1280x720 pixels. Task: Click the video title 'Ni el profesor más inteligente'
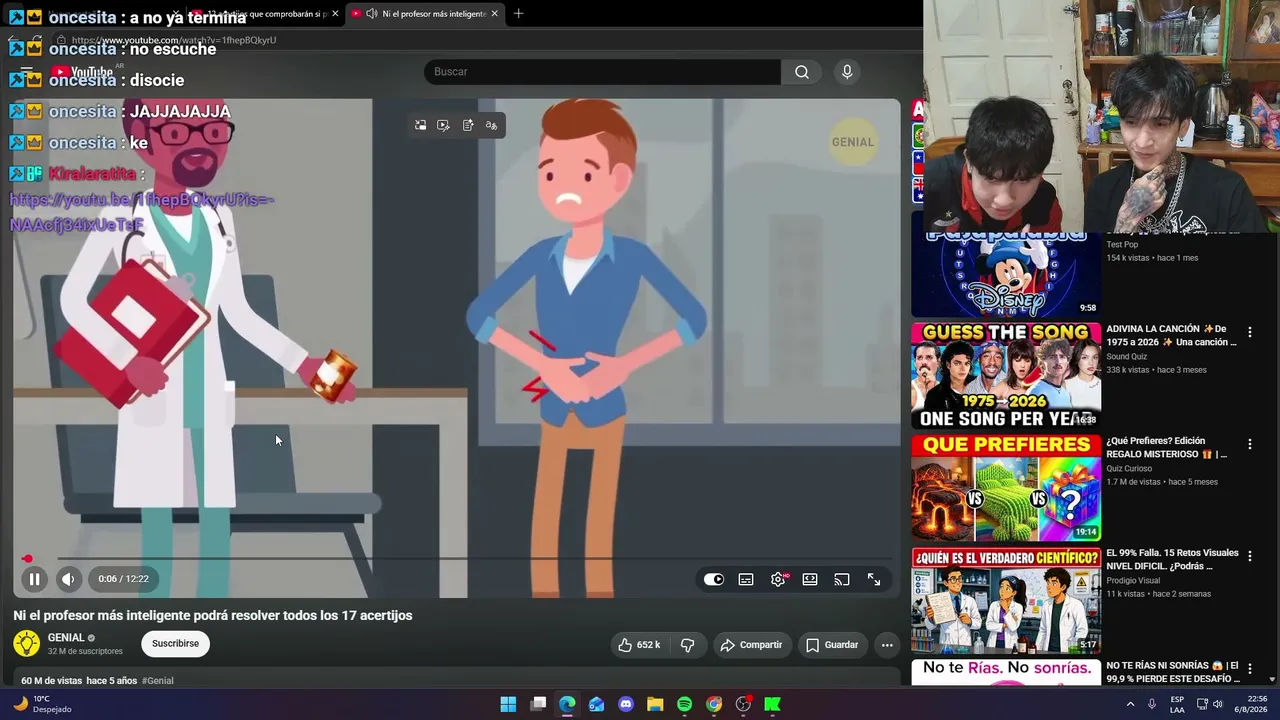(x=213, y=616)
